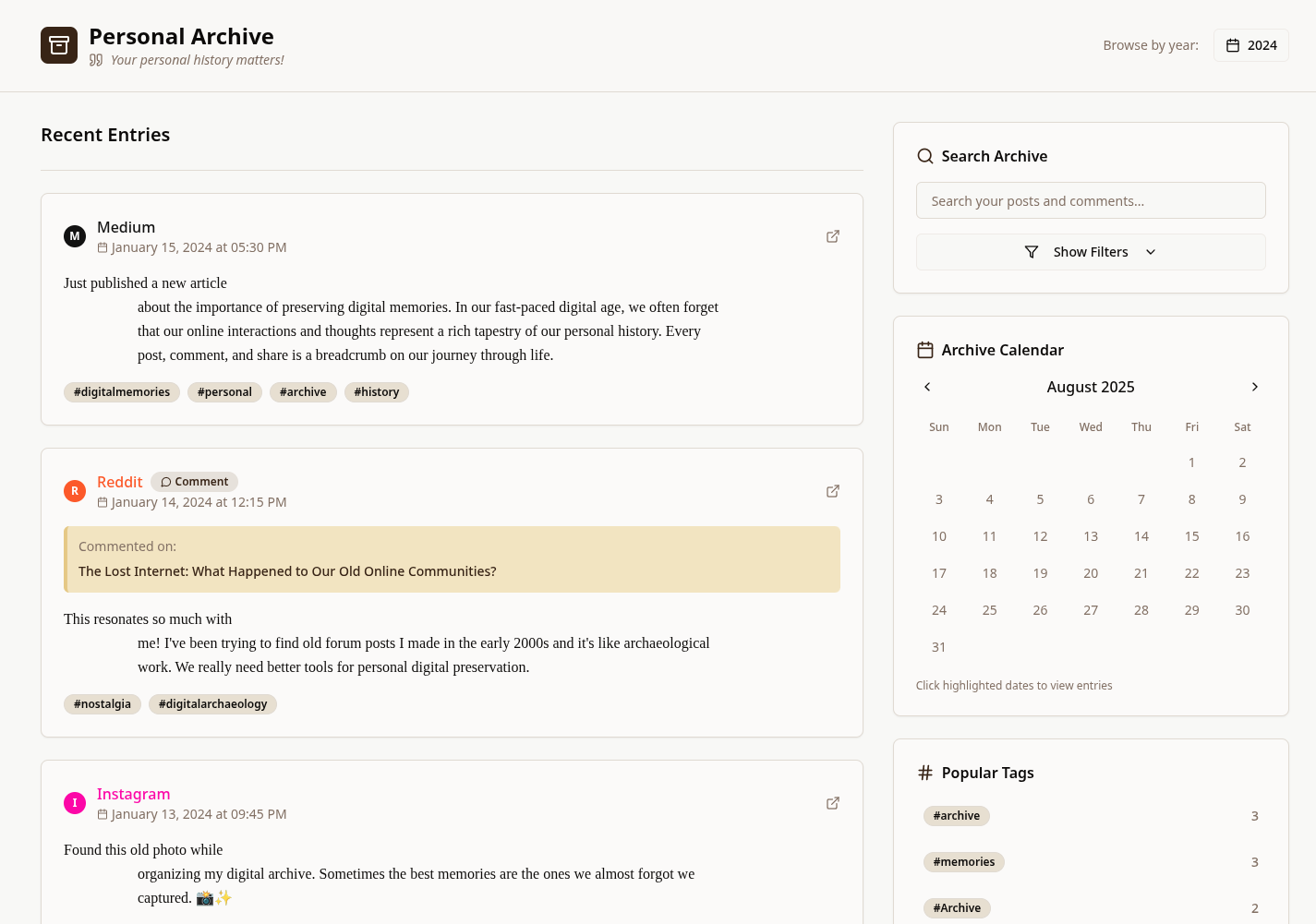Image resolution: width=1316 pixels, height=924 pixels.
Task: Open the Instagram platform name link
Action: pyautogui.click(x=134, y=794)
